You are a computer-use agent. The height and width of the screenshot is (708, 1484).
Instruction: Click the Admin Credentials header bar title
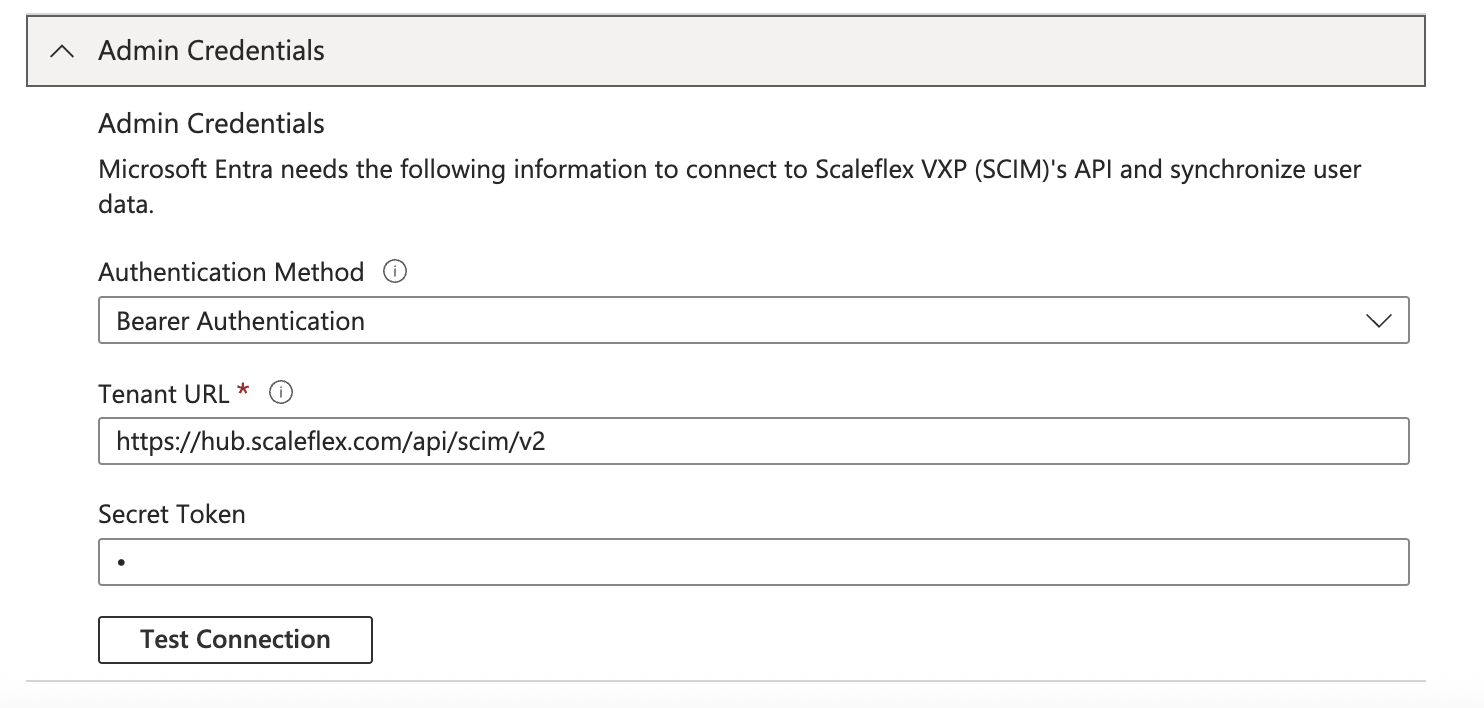pos(211,51)
